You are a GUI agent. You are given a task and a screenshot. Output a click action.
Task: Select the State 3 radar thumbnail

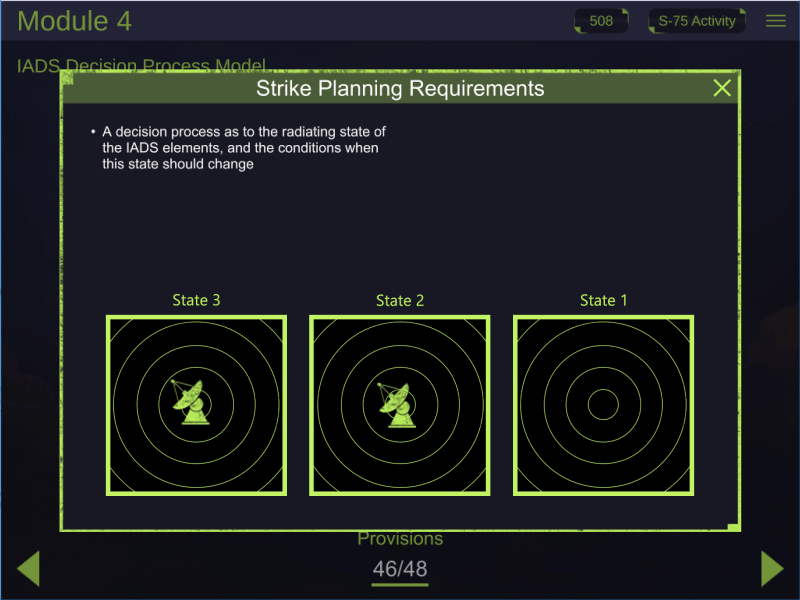(196, 405)
